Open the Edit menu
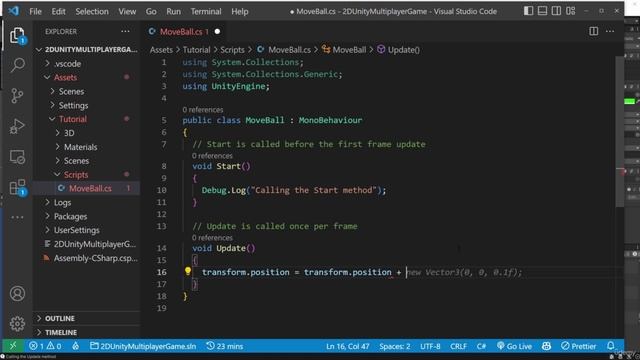This screenshot has height=360, width=640. (x=58, y=11)
